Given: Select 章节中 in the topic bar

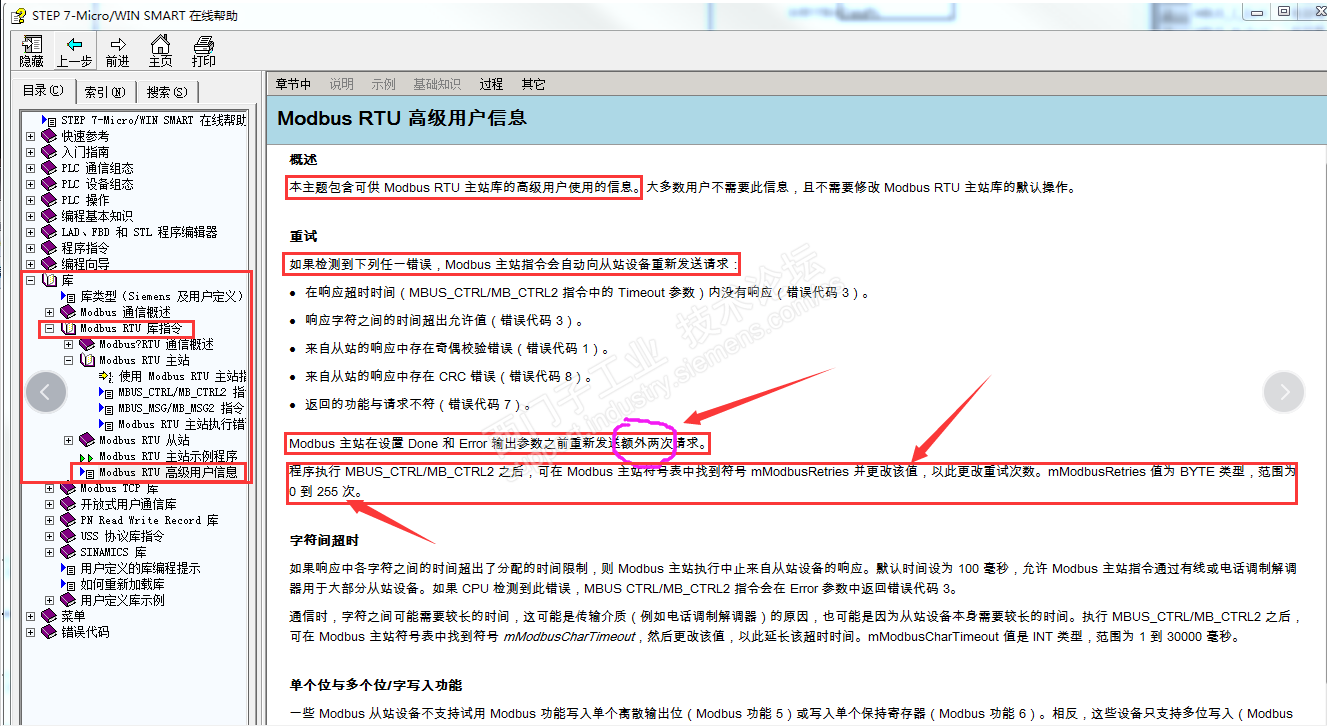Looking at the screenshot, I should click(x=294, y=84).
